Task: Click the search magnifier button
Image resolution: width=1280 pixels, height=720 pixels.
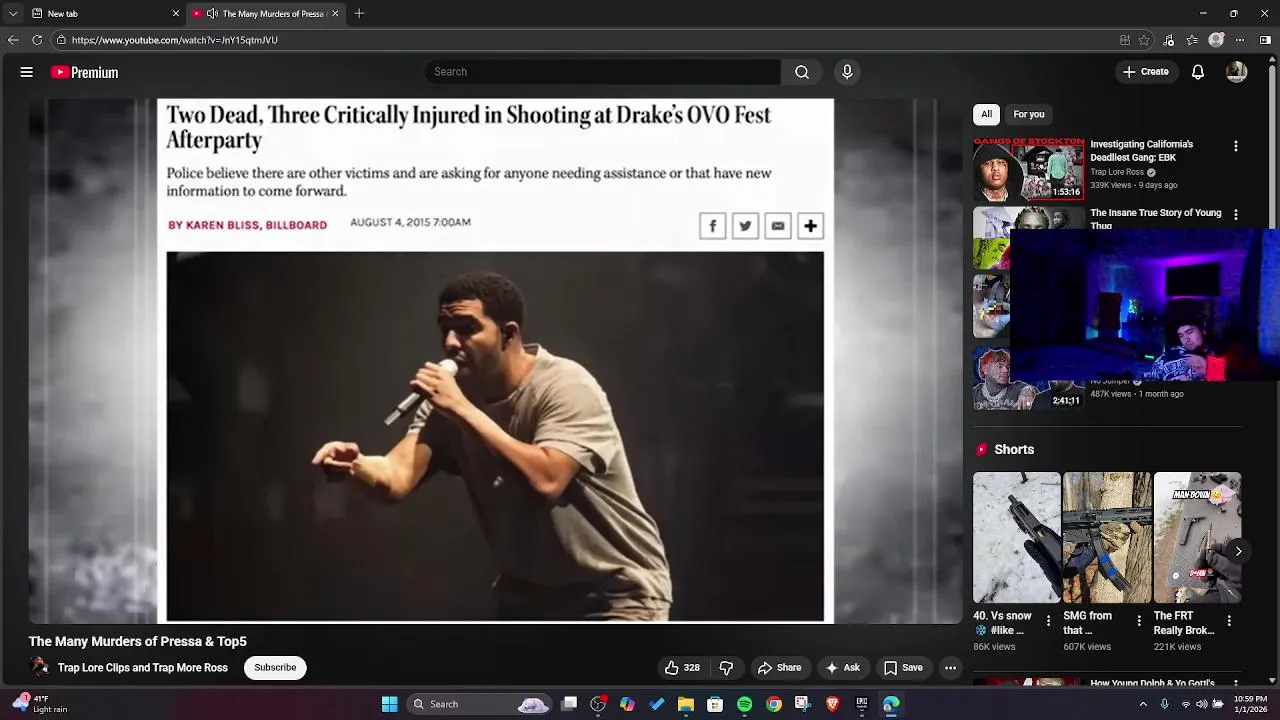Action: click(802, 72)
